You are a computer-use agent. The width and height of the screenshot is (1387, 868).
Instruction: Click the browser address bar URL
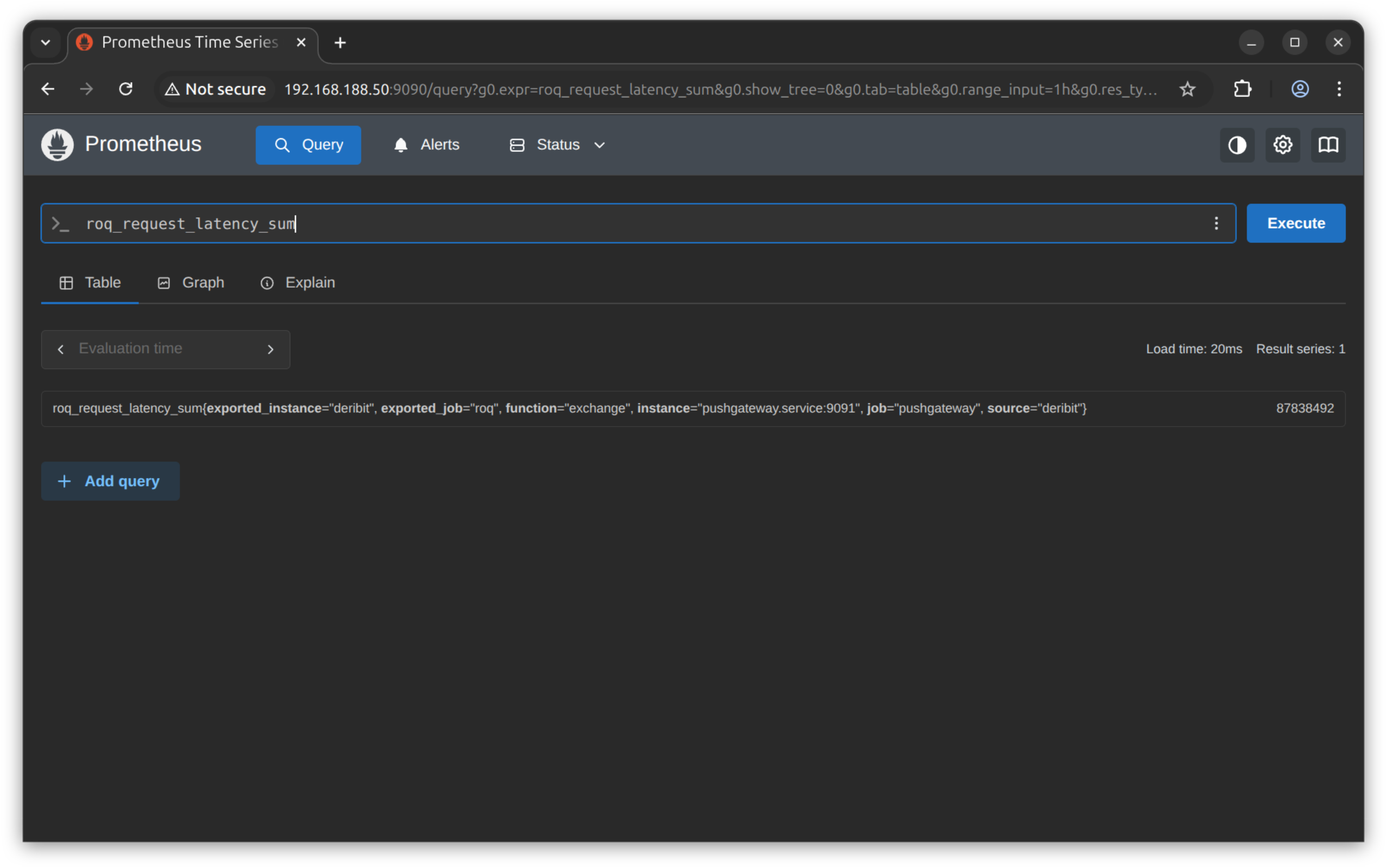click(x=721, y=89)
